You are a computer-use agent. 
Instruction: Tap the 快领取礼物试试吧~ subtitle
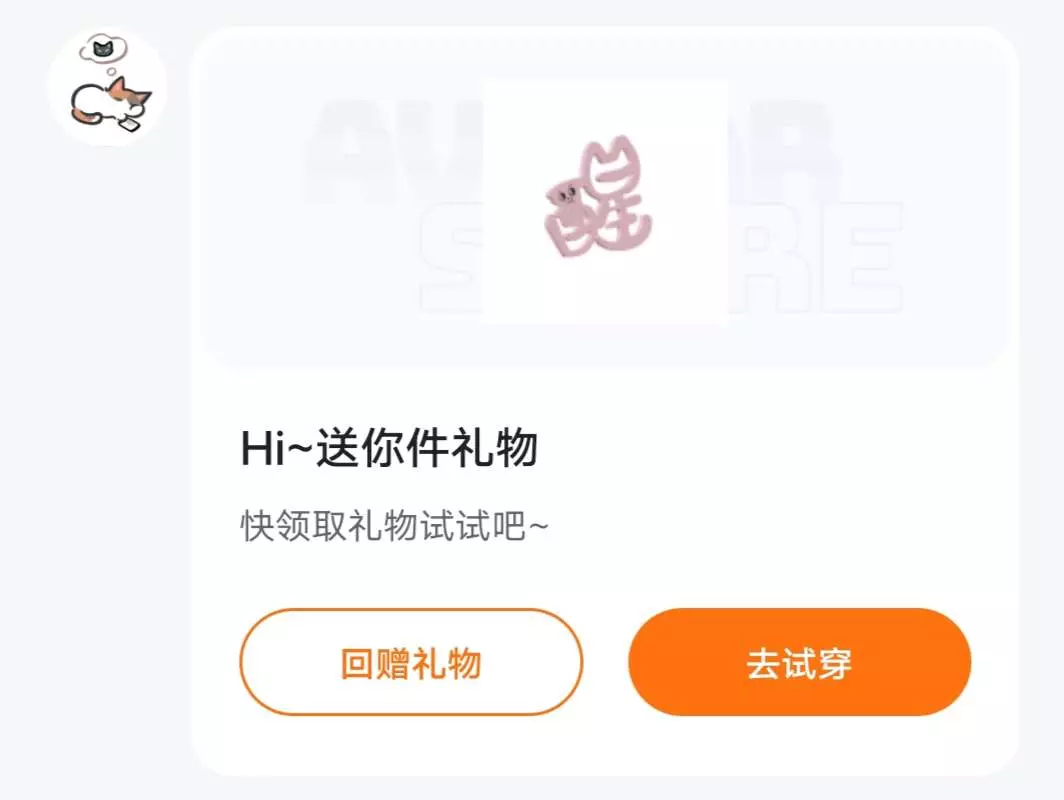[394, 526]
